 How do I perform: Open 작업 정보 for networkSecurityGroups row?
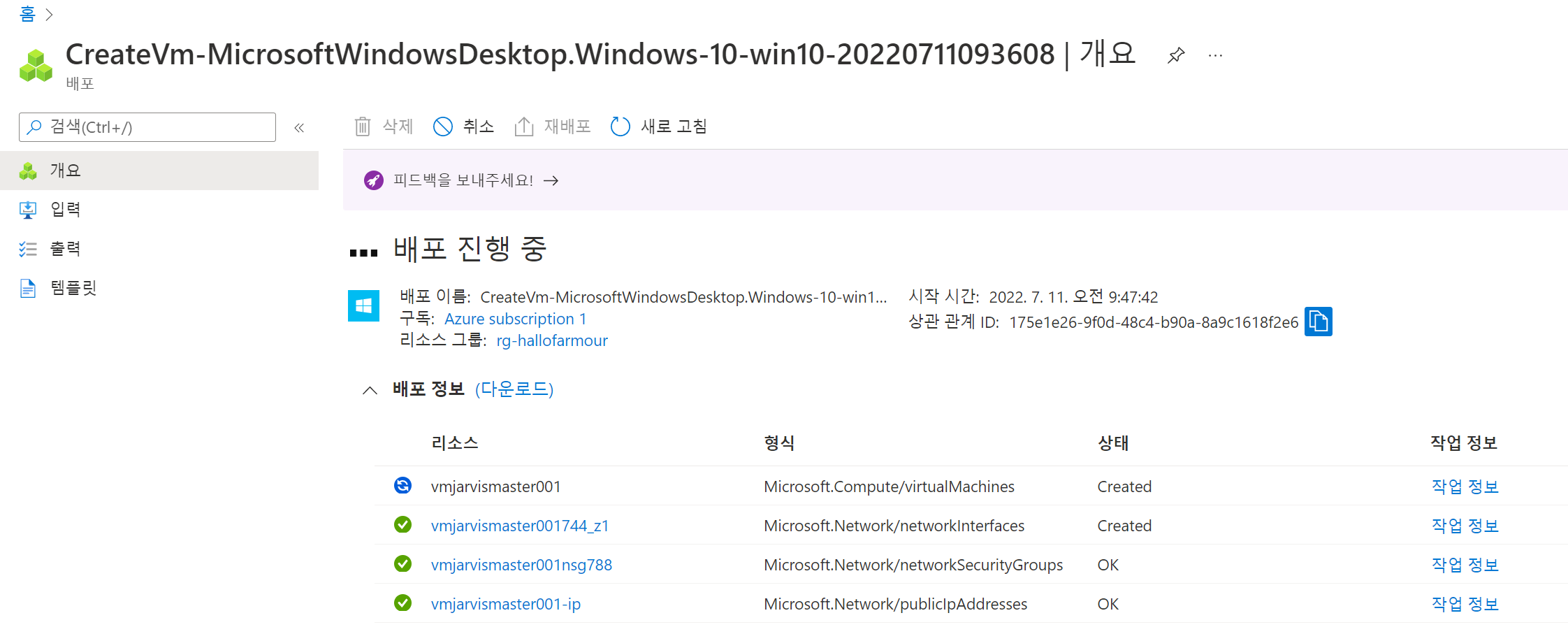coord(1465,565)
